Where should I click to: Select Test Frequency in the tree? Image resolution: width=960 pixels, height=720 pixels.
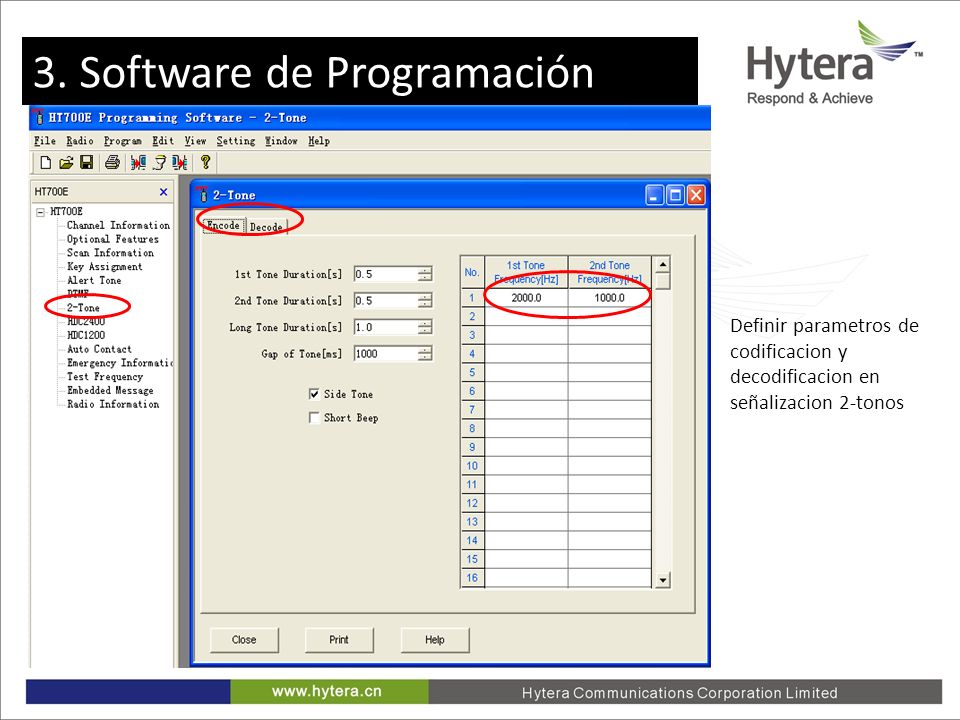tap(105, 377)
